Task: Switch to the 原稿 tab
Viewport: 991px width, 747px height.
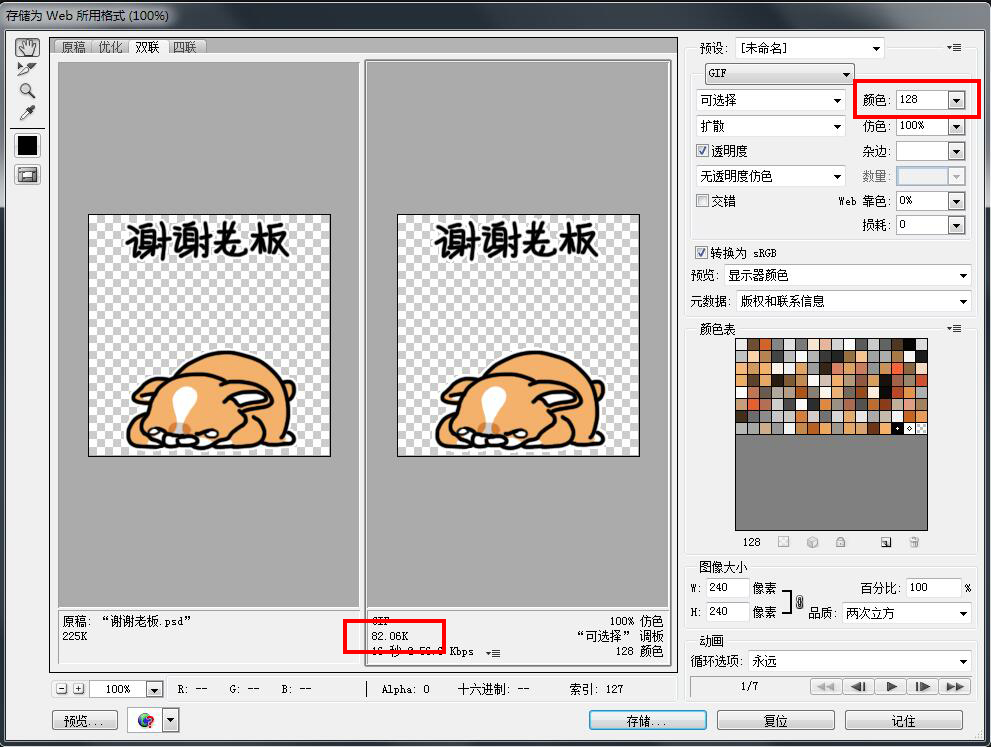Action: tap(74, 47)
